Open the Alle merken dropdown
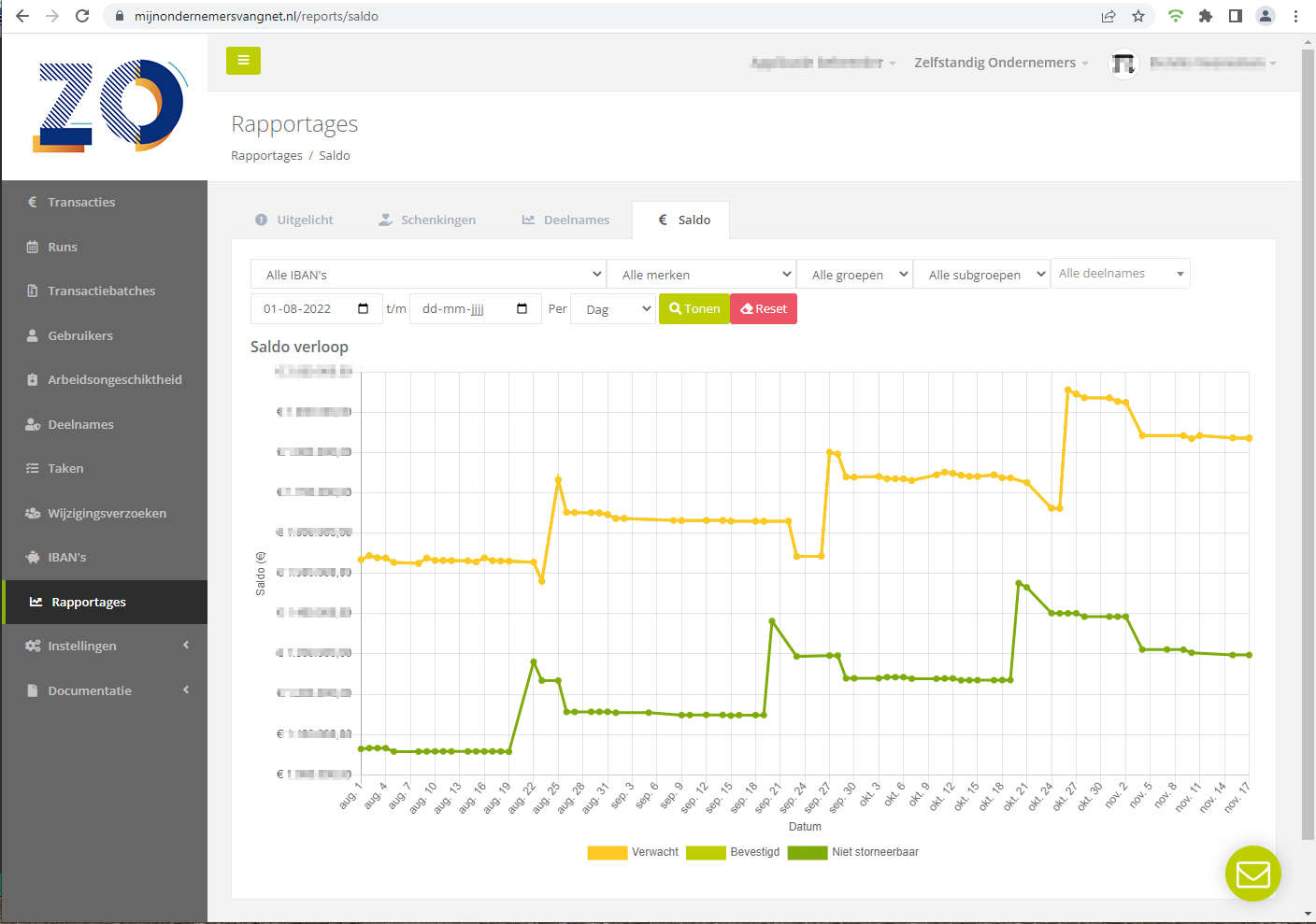This screenshot has width=1316, height=924. click(x=701, y=275)
